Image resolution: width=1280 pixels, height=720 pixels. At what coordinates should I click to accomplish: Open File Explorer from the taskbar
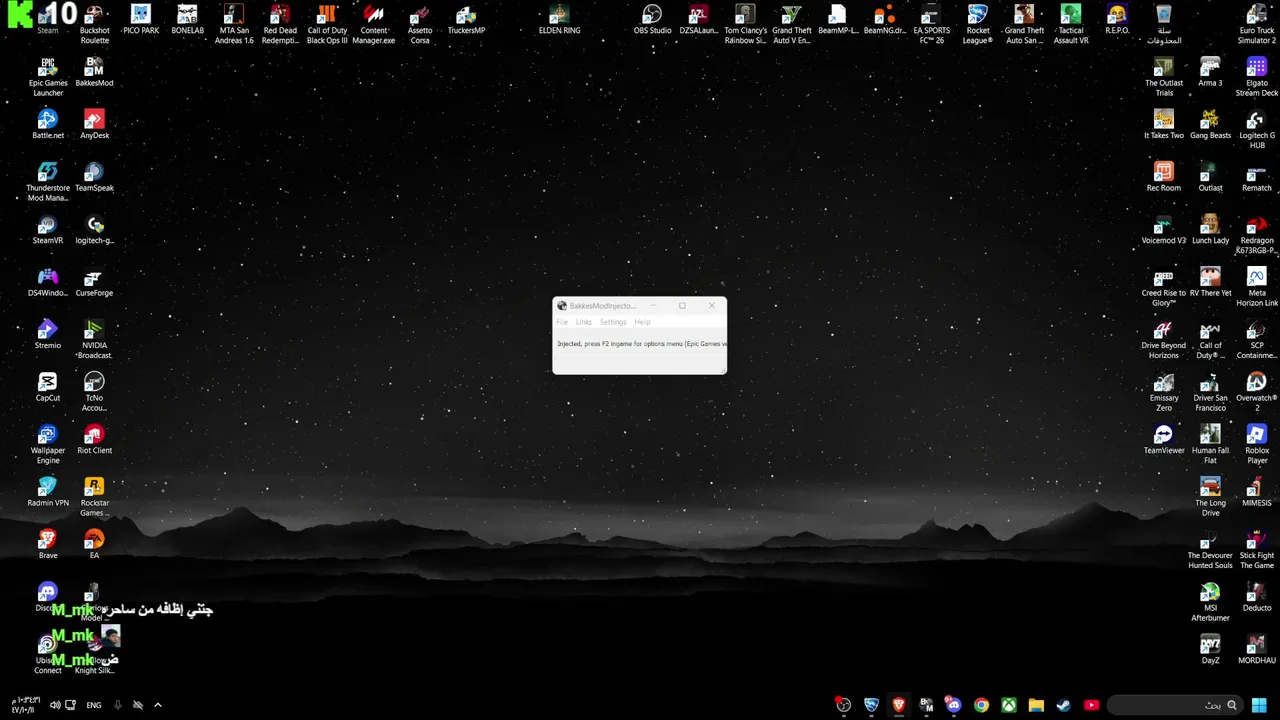tap(1036, 705)
